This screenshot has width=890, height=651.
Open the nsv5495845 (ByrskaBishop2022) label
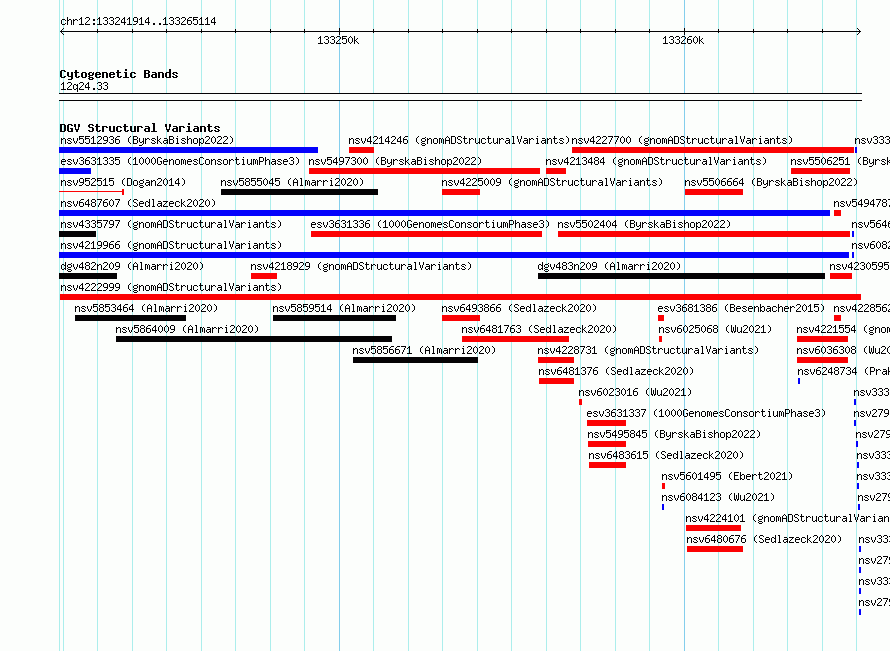(674, 434)
